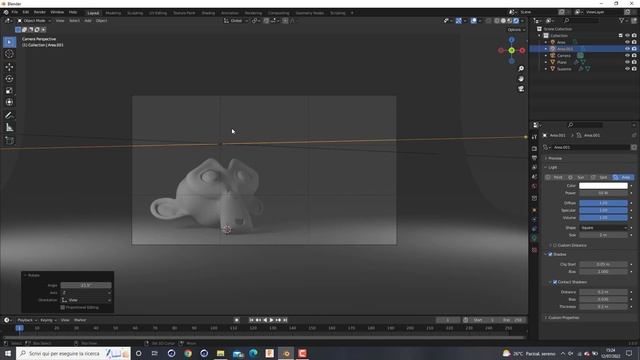Open the World properties tab icon
Viewport: 640px width, 360px height.
click(534, 186)
